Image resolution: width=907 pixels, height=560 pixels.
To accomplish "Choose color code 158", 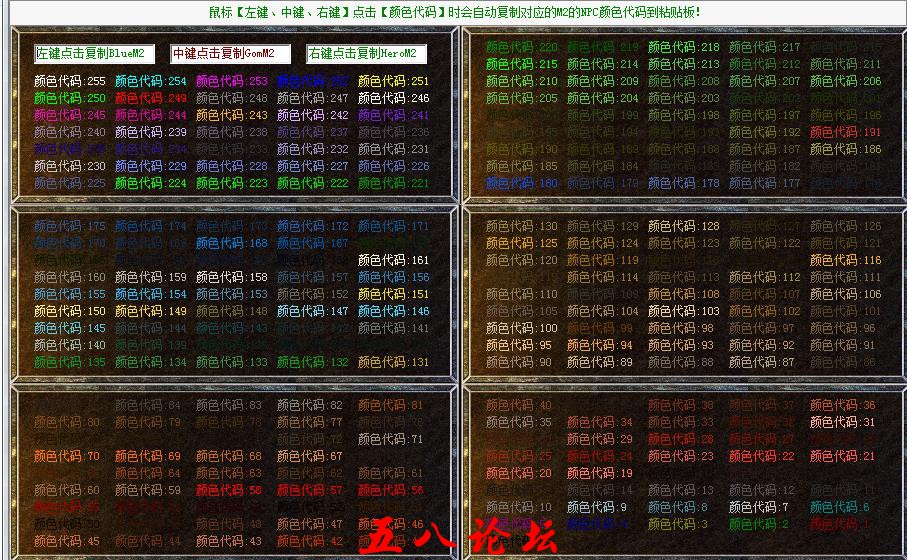I will [x=232, y=277].
